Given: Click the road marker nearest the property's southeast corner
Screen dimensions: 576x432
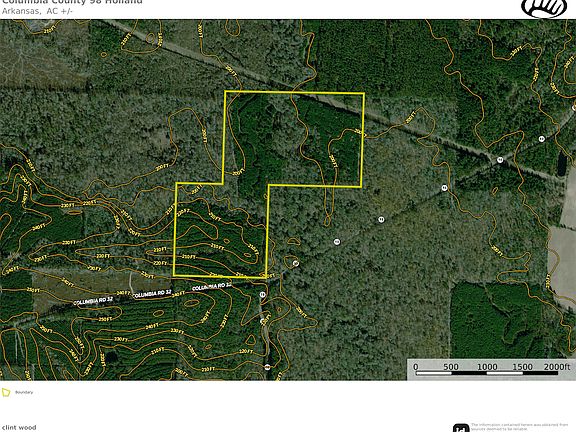Looking at the screenshot, I should point(296,263).
